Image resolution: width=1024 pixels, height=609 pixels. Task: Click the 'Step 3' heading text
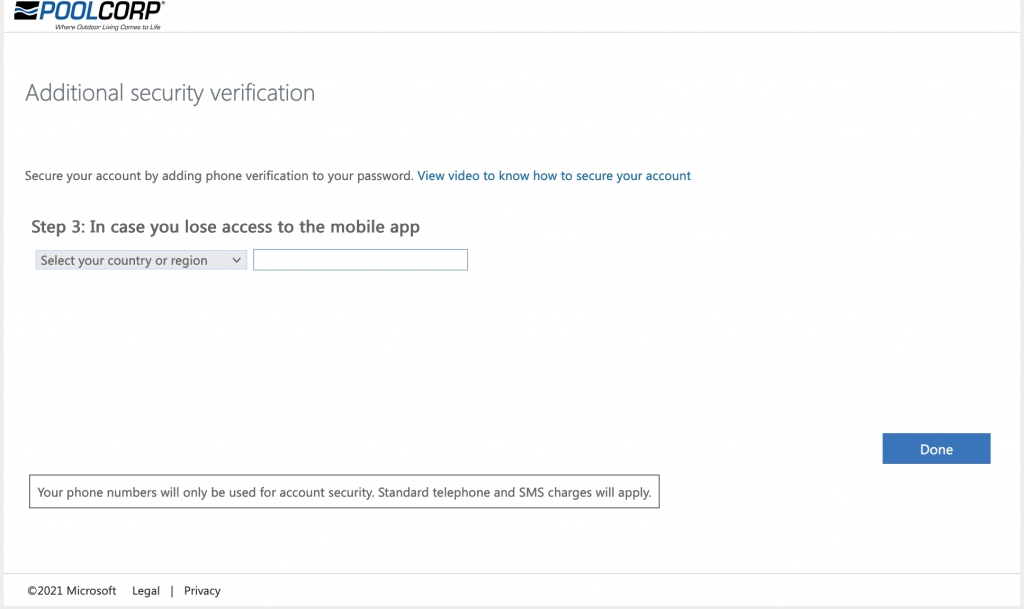(58, 227)
